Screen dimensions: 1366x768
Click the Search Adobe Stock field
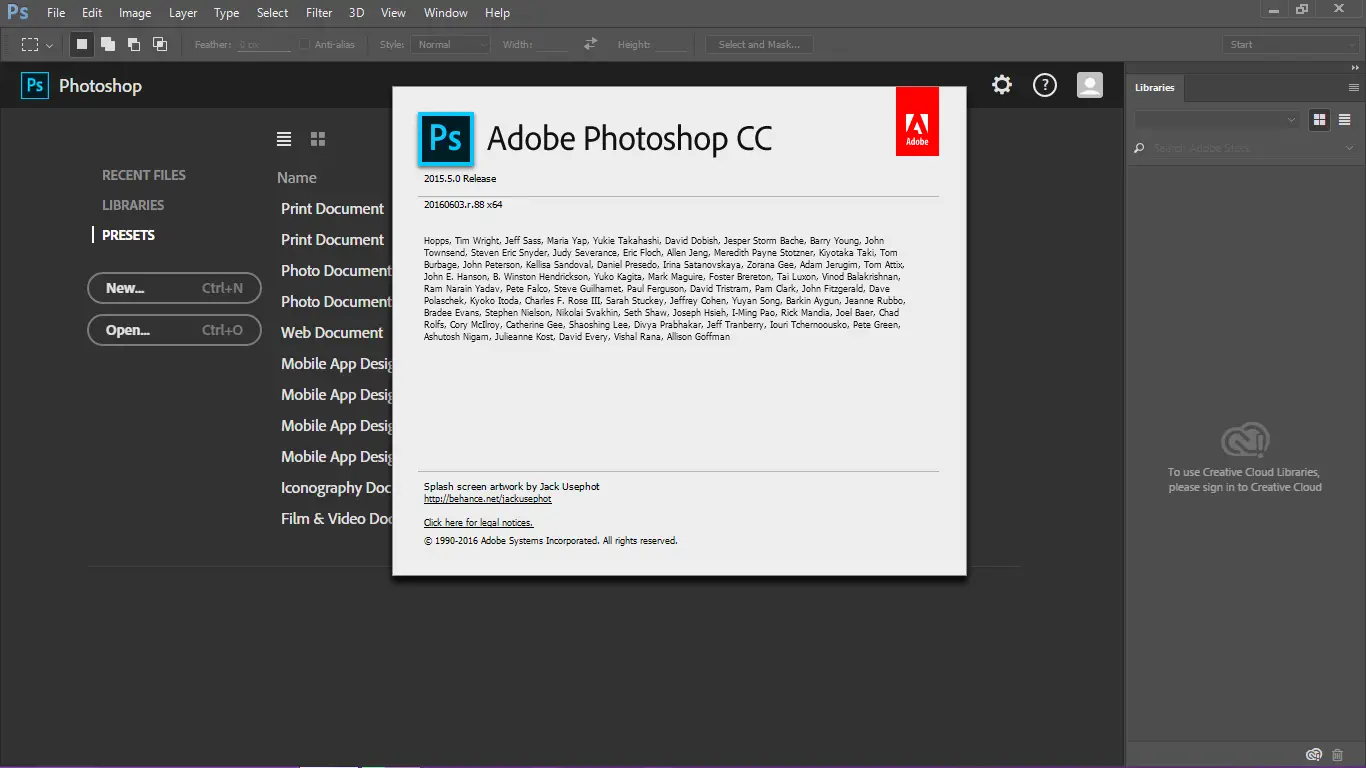coord(1245,148)
